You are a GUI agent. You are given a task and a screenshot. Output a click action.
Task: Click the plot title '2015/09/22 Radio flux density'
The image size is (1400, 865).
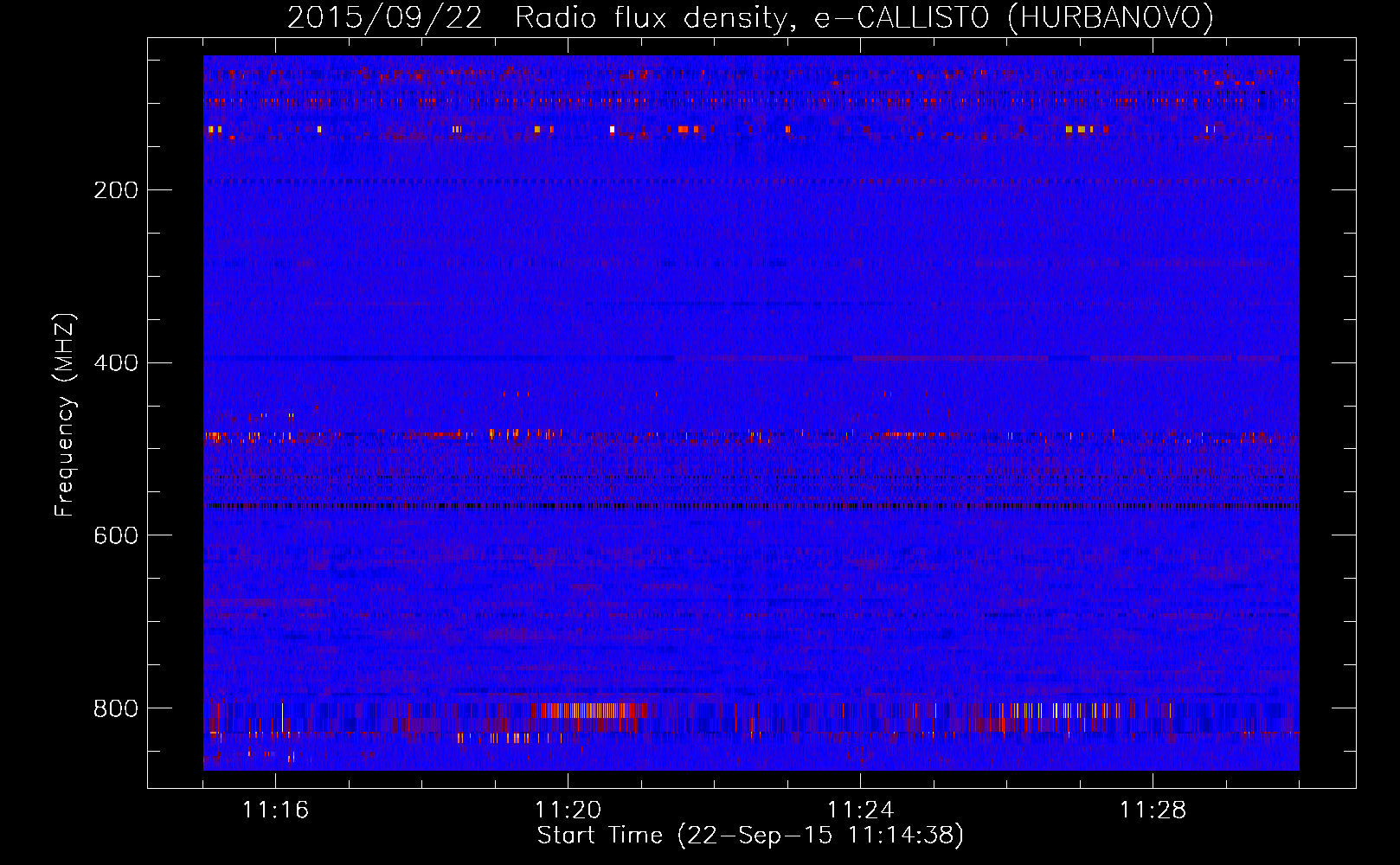click(536, 17)
